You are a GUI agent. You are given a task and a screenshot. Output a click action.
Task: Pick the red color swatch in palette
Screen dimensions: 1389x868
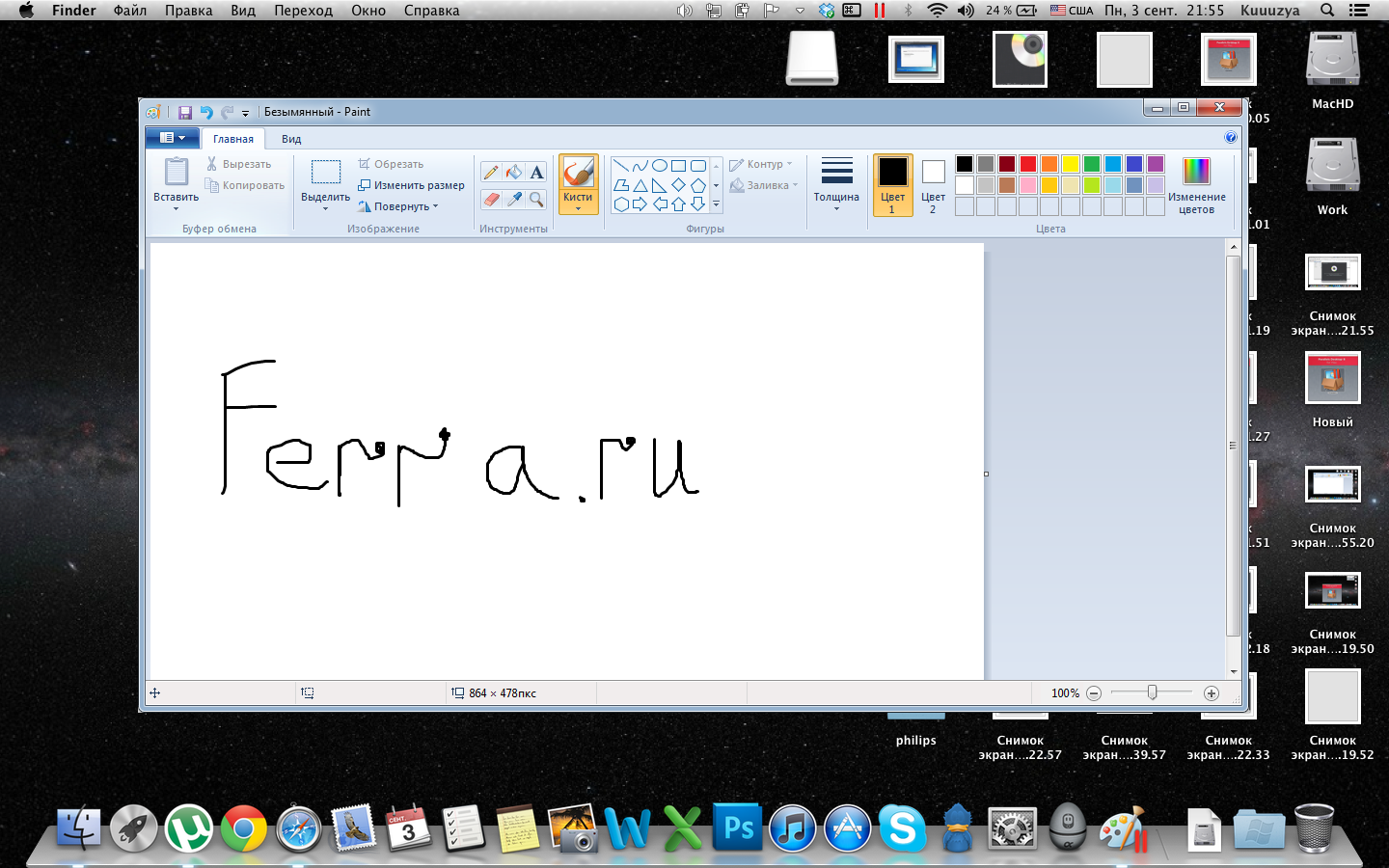click(1028, 164)
